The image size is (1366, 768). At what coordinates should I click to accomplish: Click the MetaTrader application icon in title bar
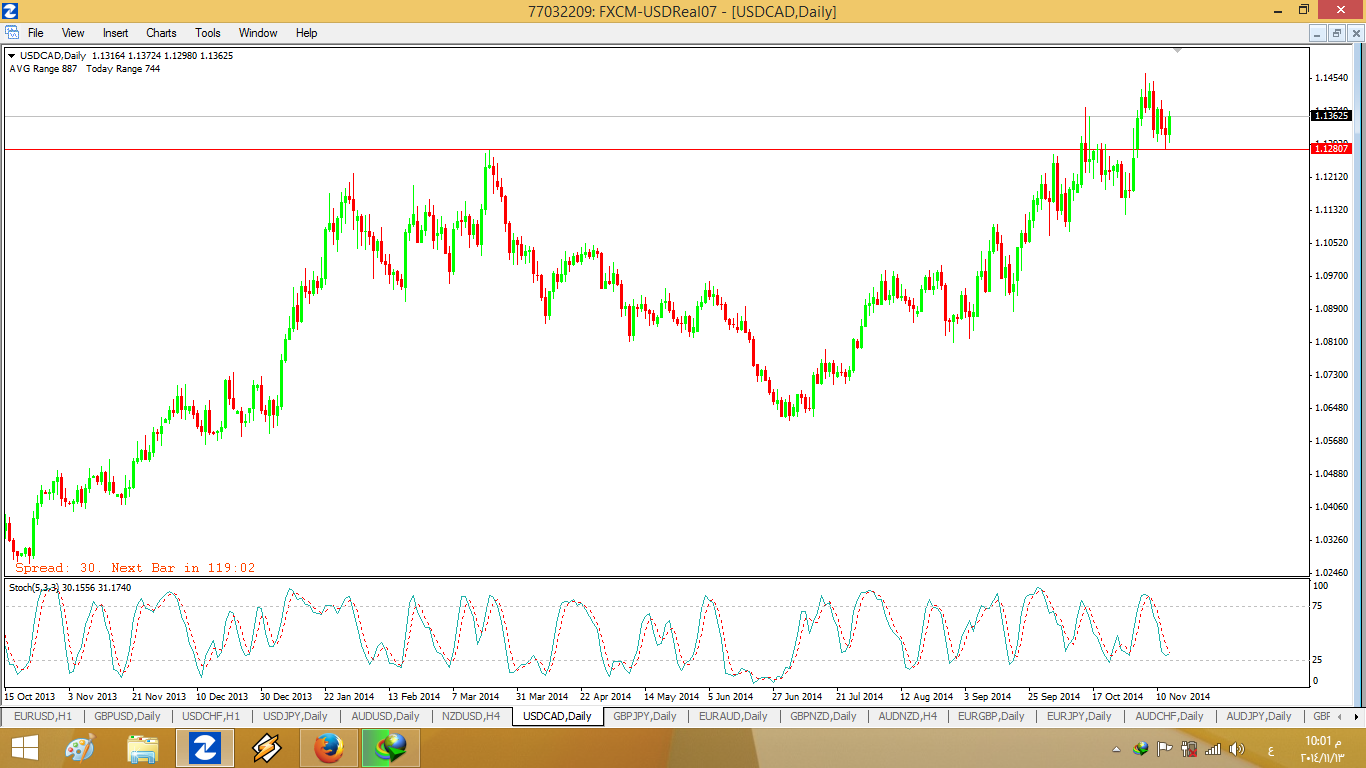11,11
